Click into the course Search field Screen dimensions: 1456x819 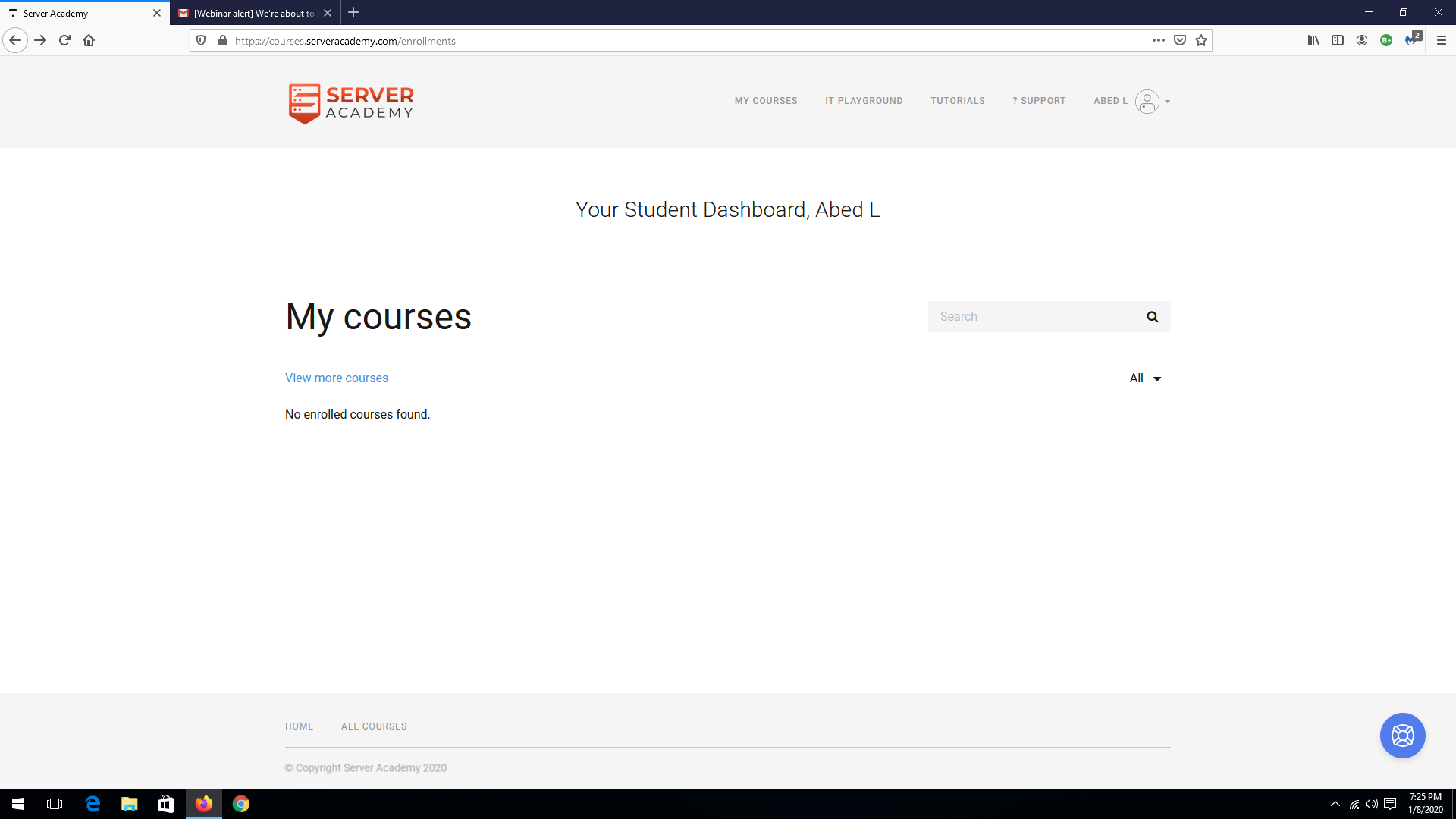pyautogui.click(x=1034, y=317)
